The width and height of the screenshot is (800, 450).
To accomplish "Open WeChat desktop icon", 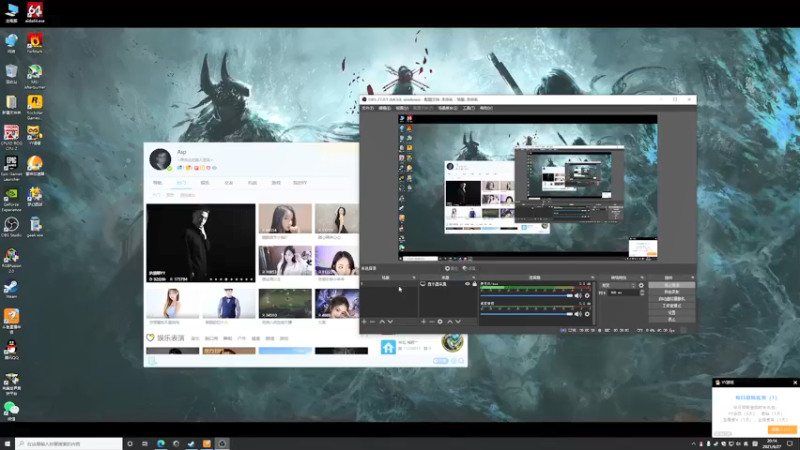I will tap(11, 411).
